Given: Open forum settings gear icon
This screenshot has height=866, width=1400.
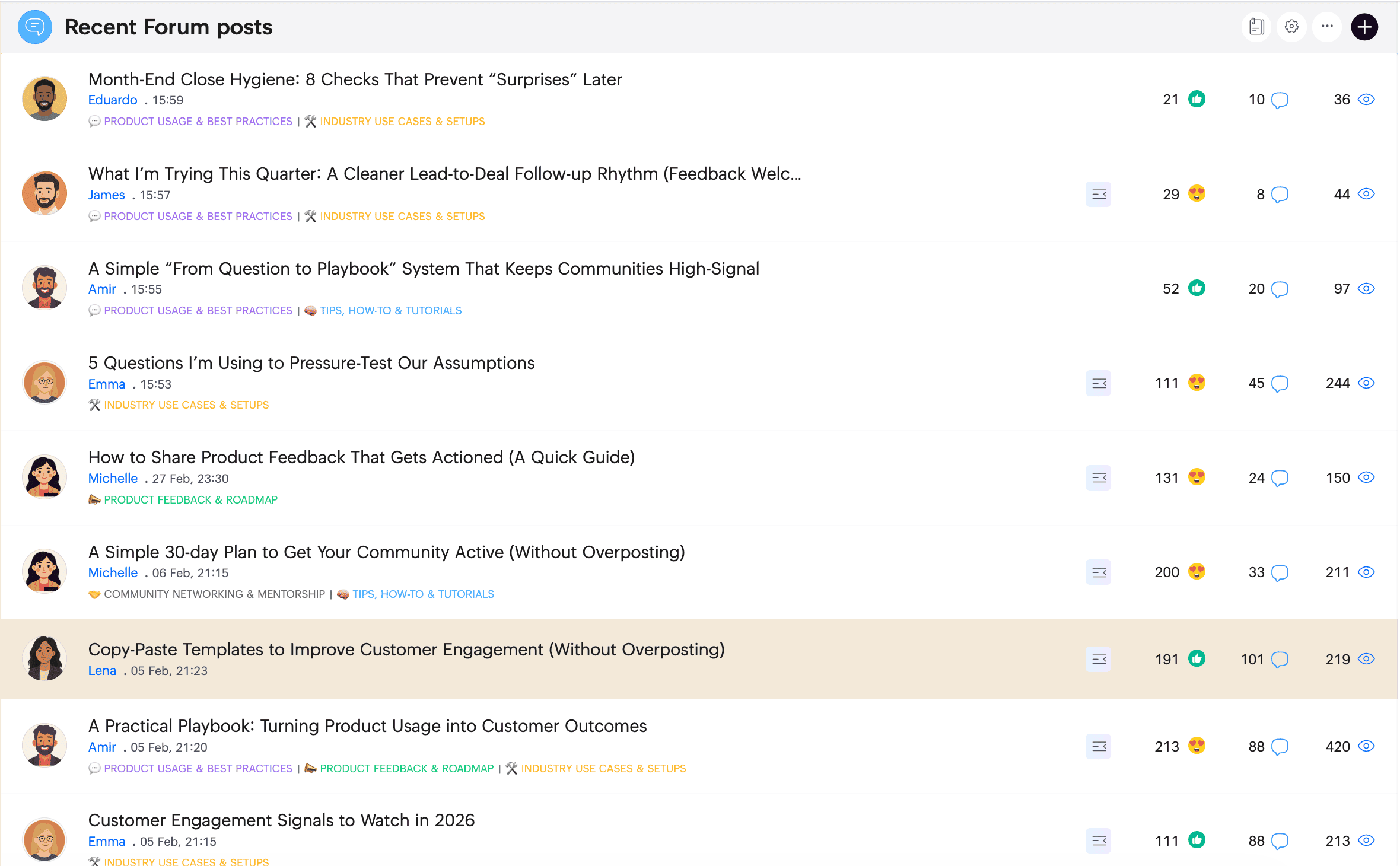Looking at the screenshot, I should [1291, 27].
